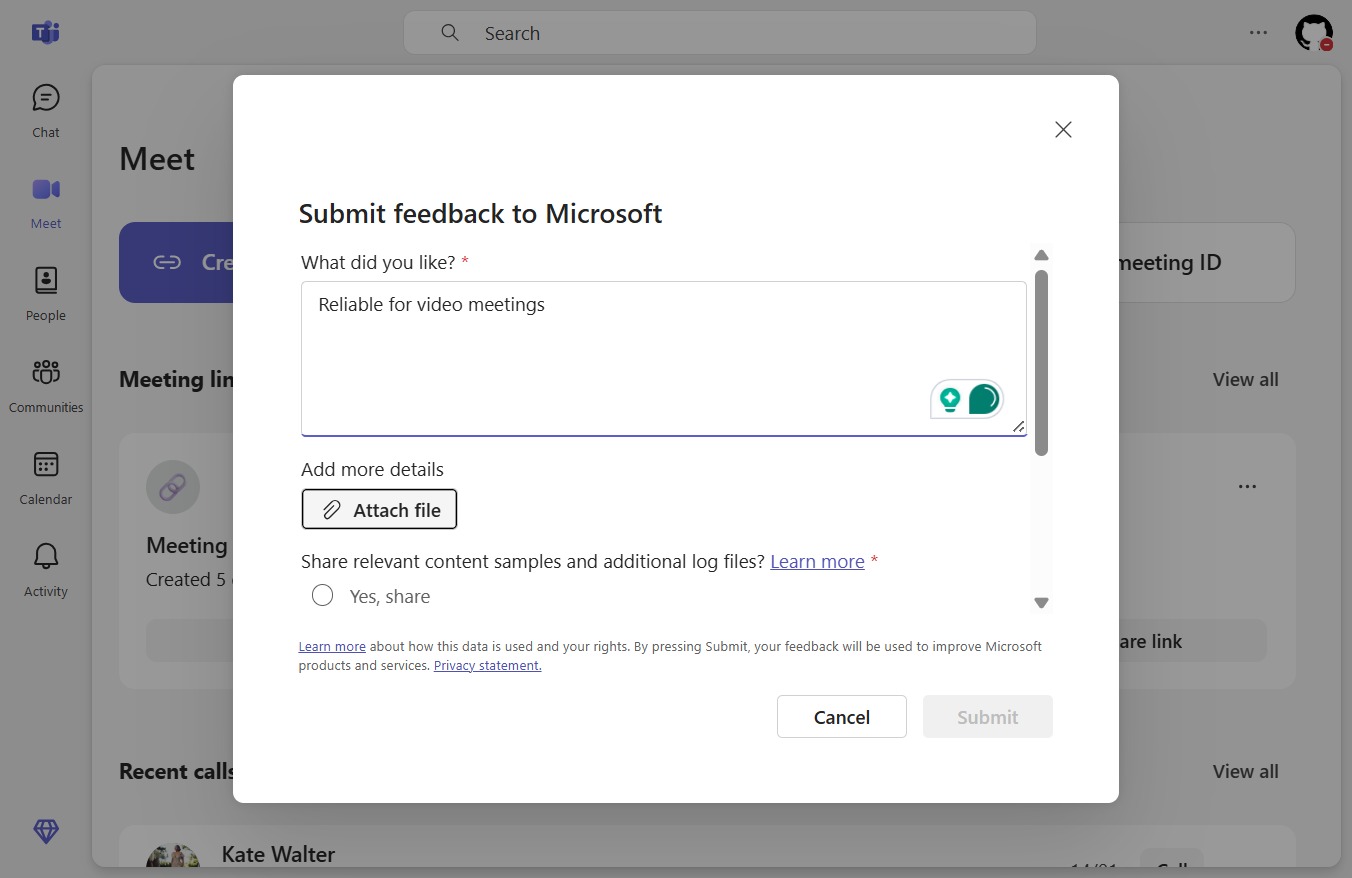Click the scroll down arrow in dialog
This screenshot has width=1352, height=878.
click(x=1041, y=603)
